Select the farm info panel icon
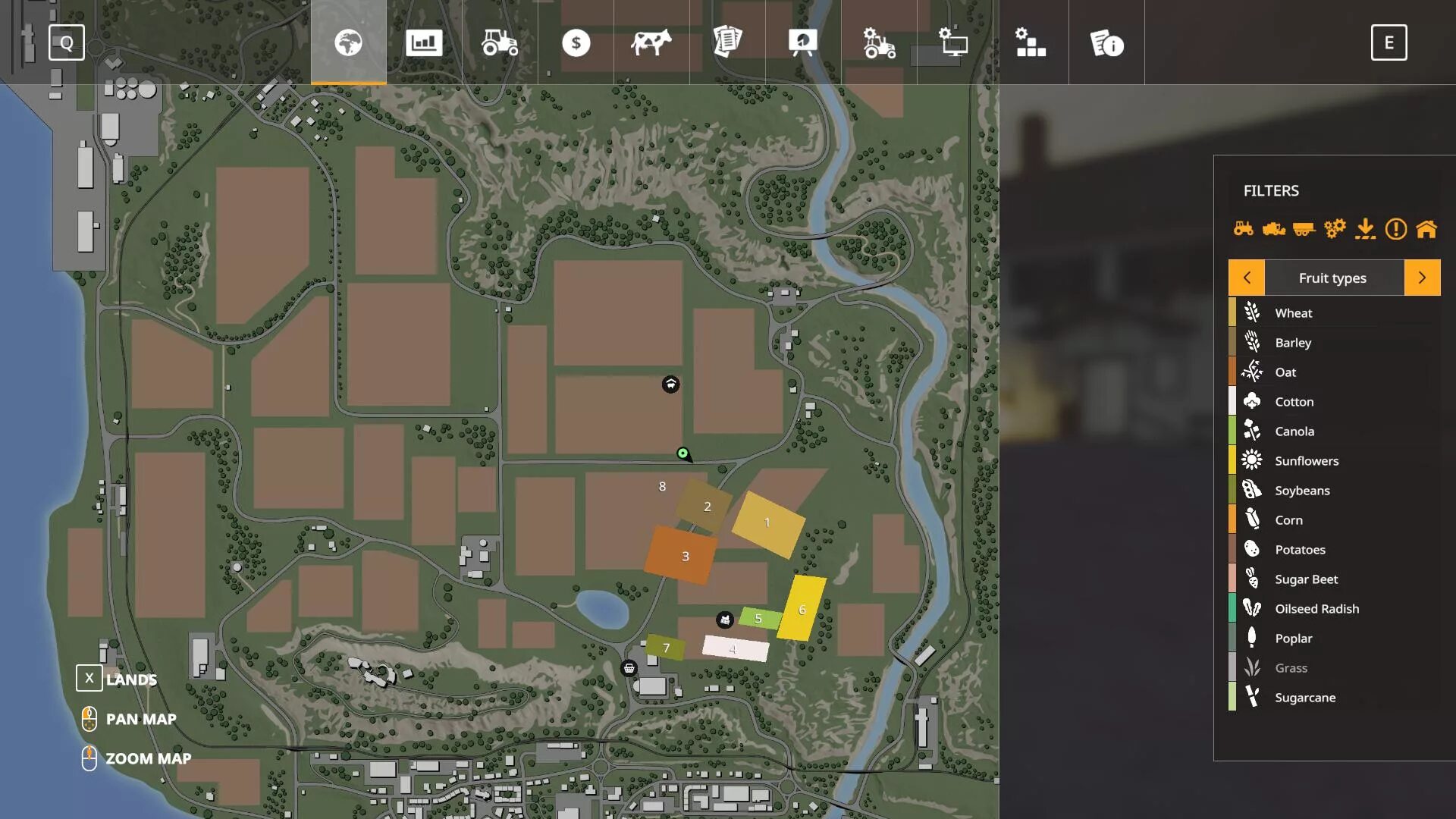This screenshot has width=1456, height=819. [1107, 42]
